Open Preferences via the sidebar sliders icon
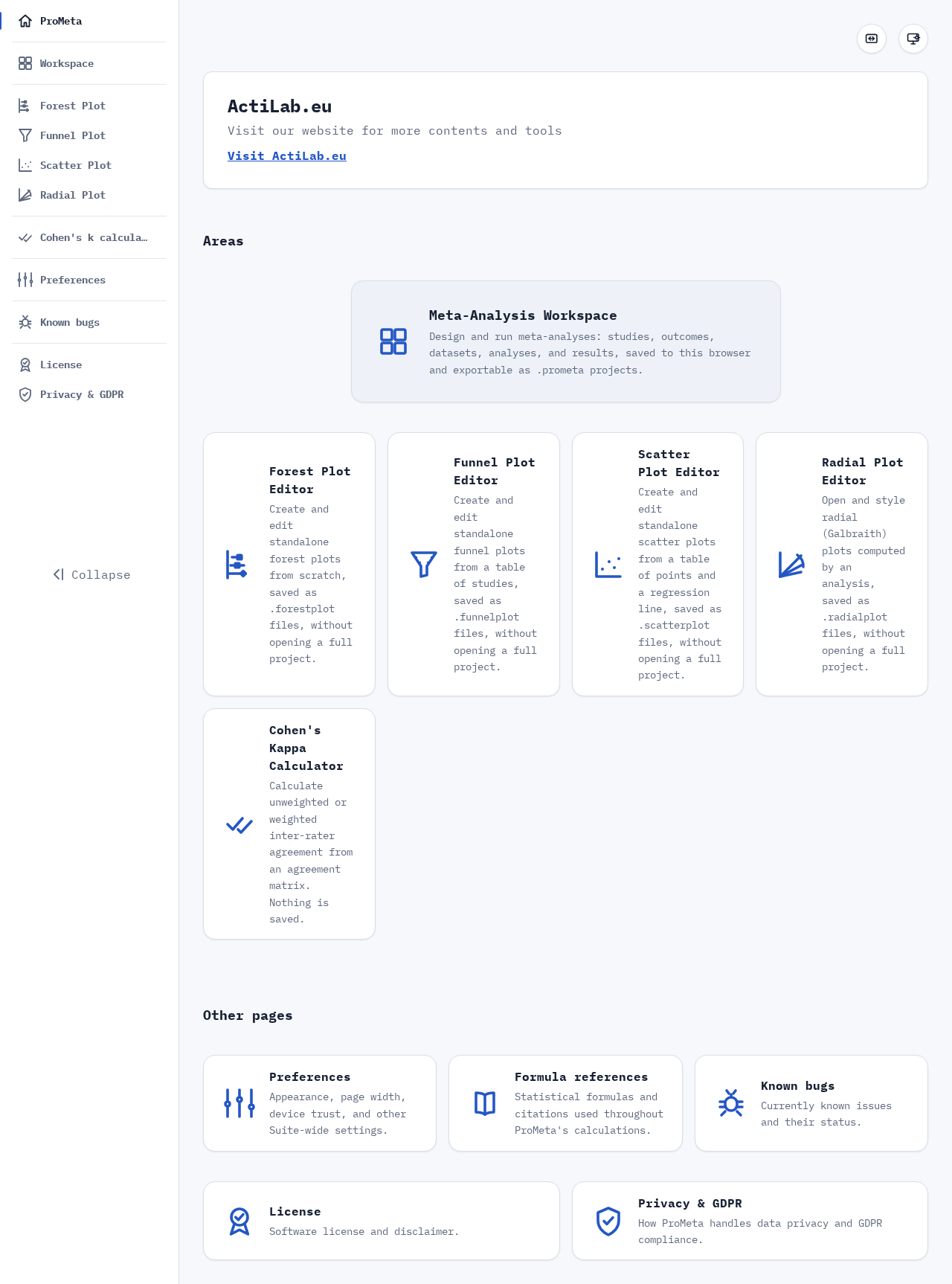952x1284 pixels. [25, 280]
